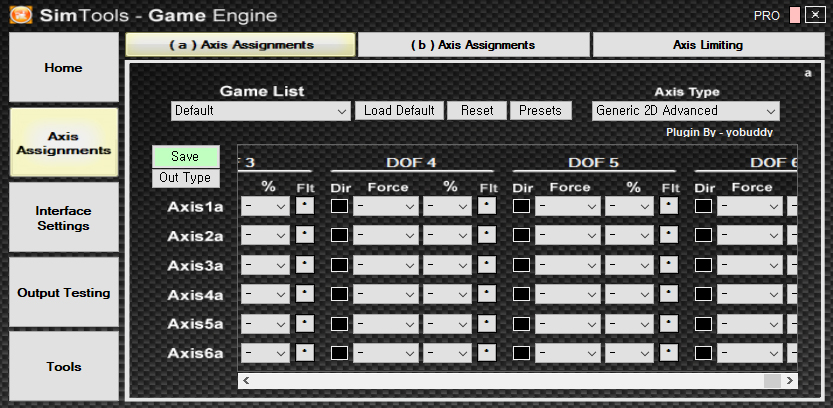Toggle Axis1a DOF 4 Dir box
The image size is (833, 408).
(339, 206)
